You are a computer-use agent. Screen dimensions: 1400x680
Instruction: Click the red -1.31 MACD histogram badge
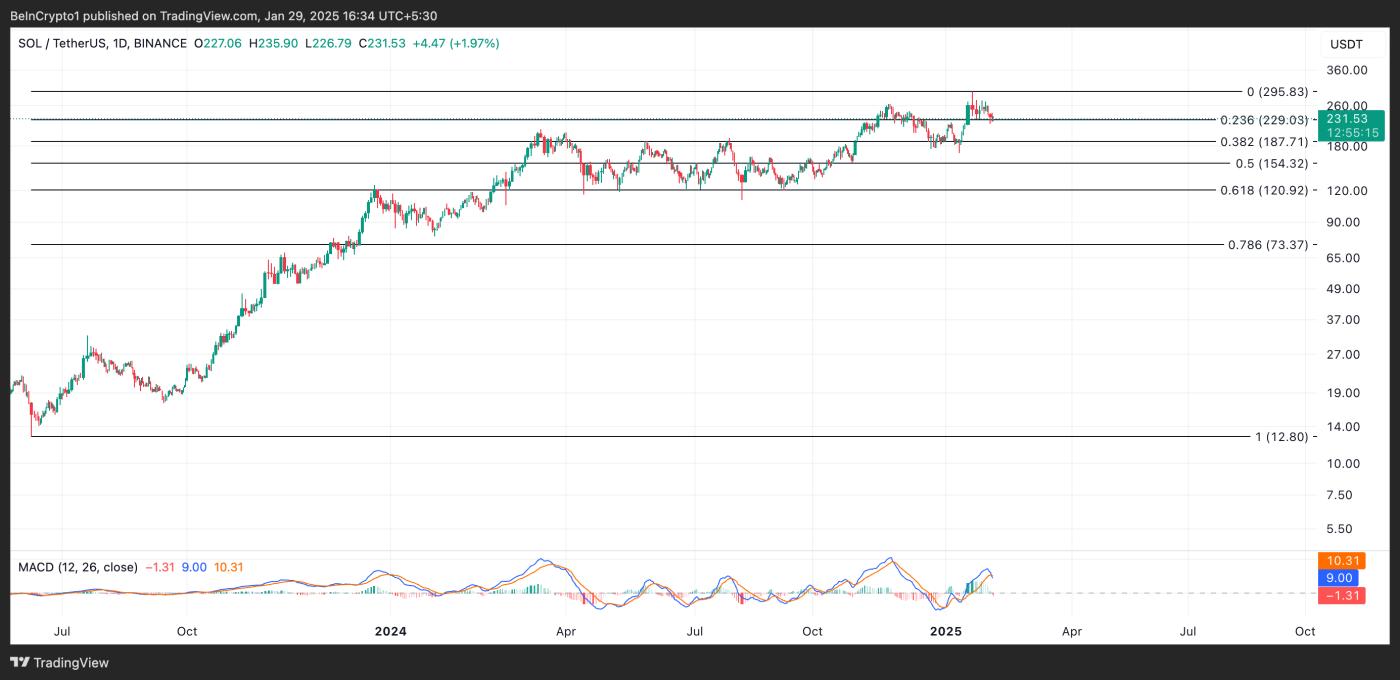[1340, 595]
